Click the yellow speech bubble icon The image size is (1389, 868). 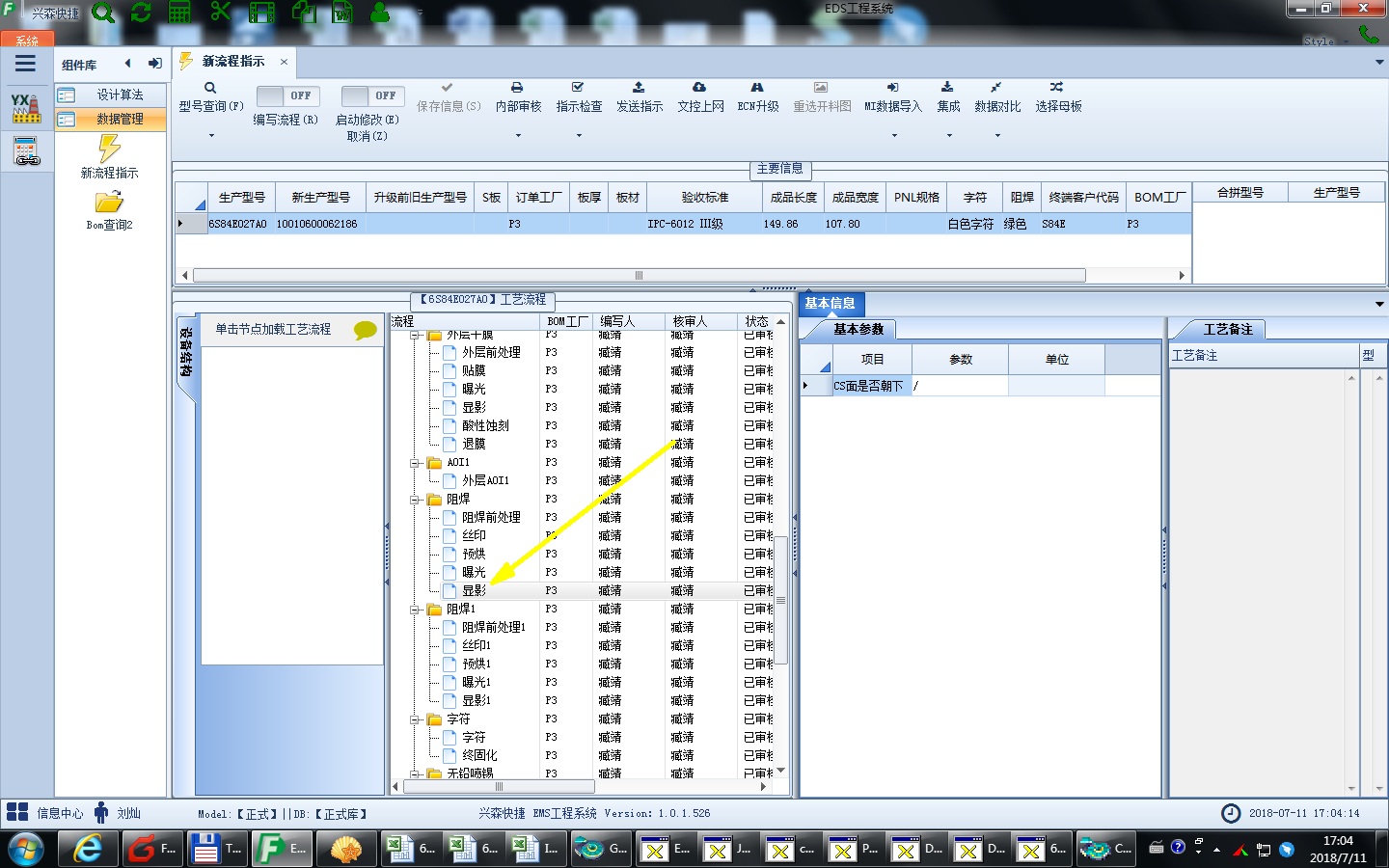[366, 330]
